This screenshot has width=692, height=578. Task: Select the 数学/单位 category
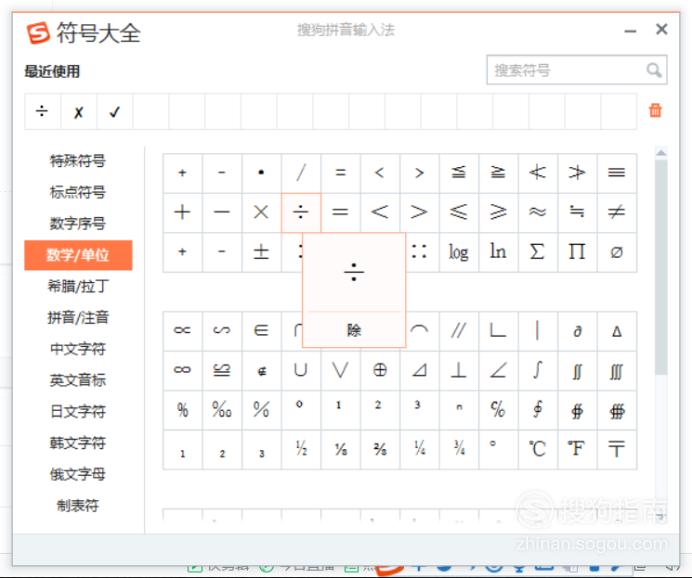(x=78, y=255)
